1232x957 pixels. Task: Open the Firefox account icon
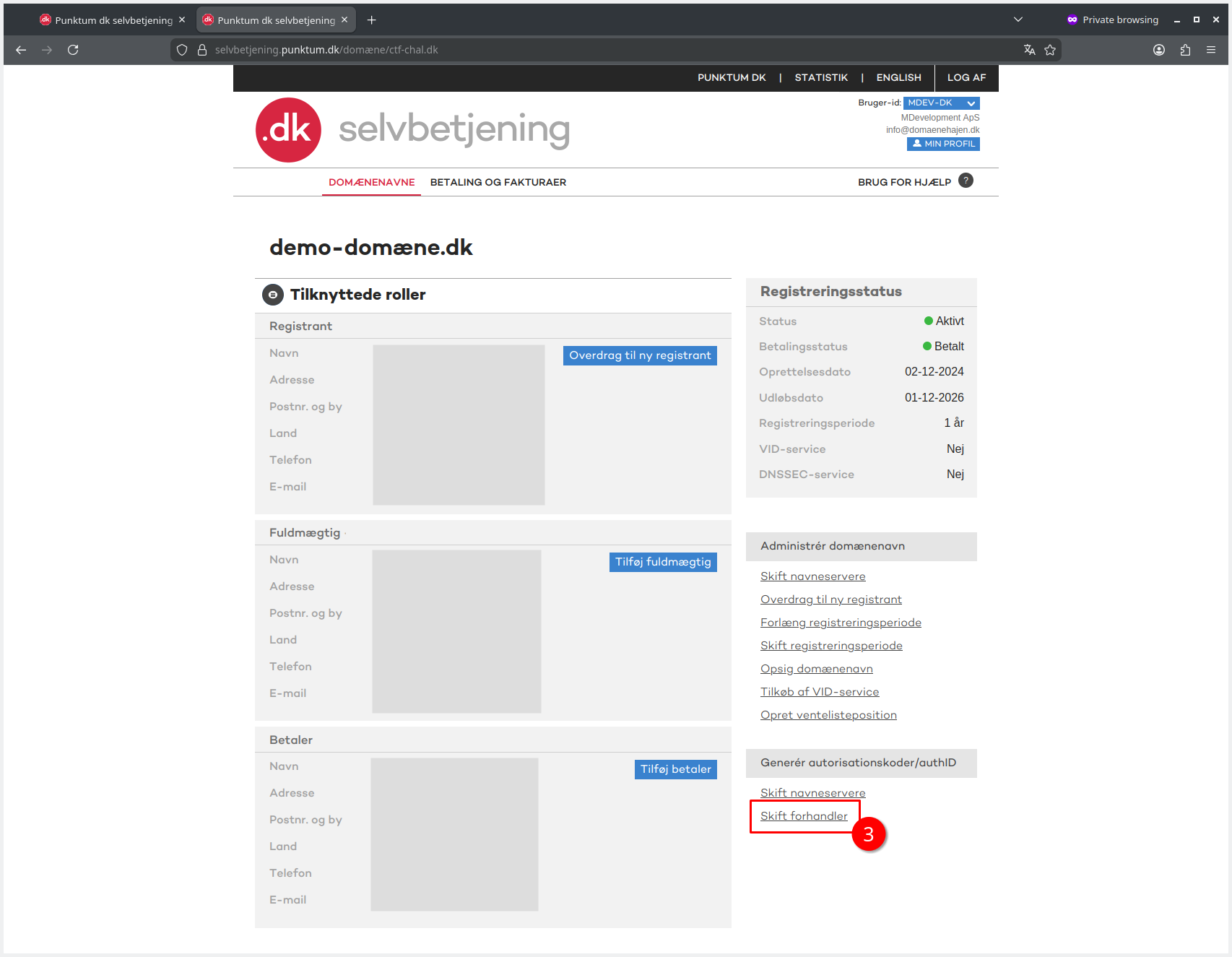(x=1158, y=50)
